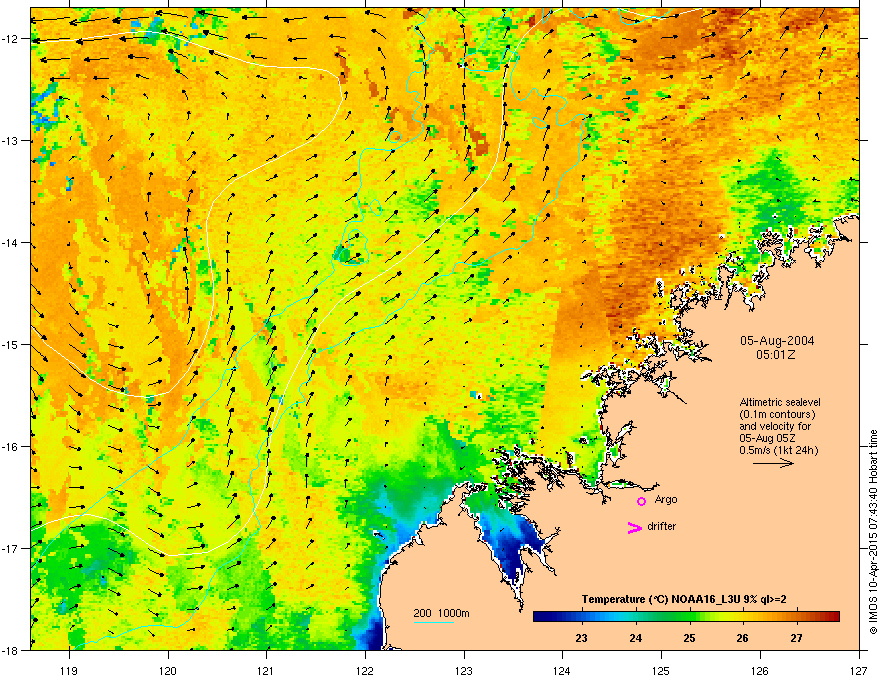Click the 'drifter' legend label

pyautogui.click(x=661, y=526)
